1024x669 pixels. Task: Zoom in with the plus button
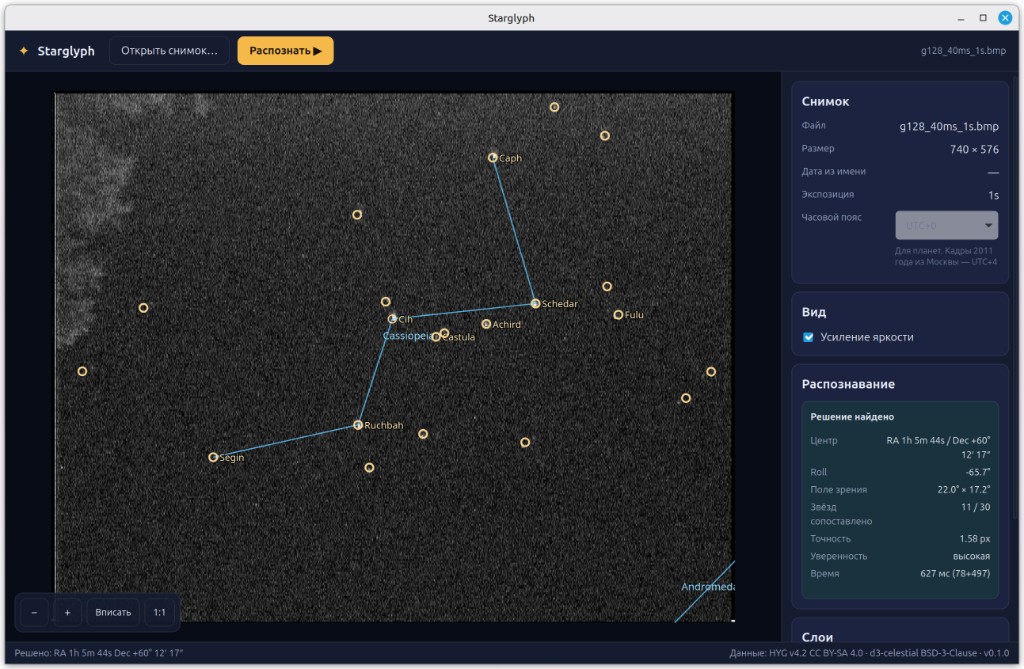[67, 612]
